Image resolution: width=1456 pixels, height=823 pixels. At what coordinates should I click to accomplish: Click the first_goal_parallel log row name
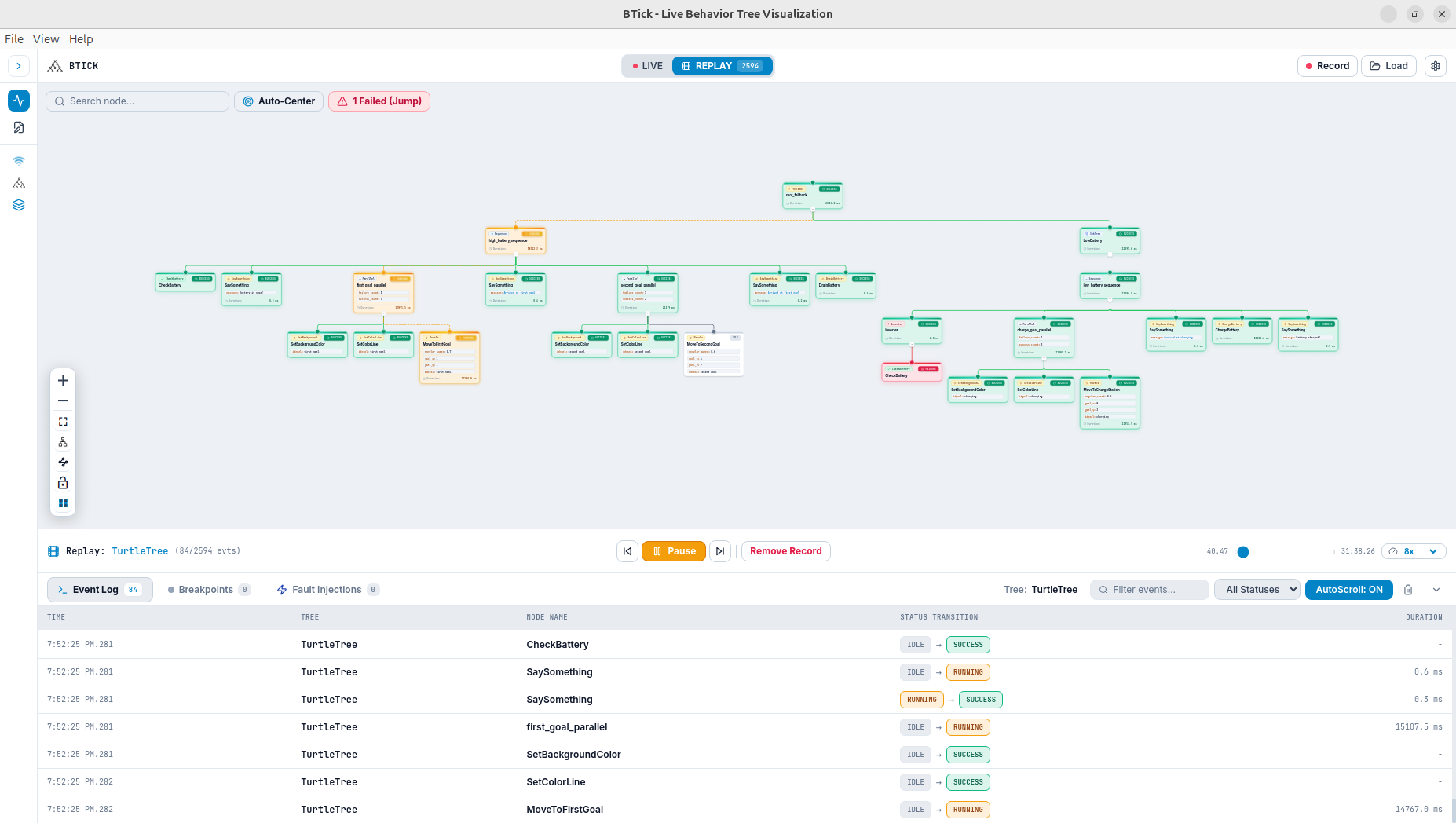[566, 727]
